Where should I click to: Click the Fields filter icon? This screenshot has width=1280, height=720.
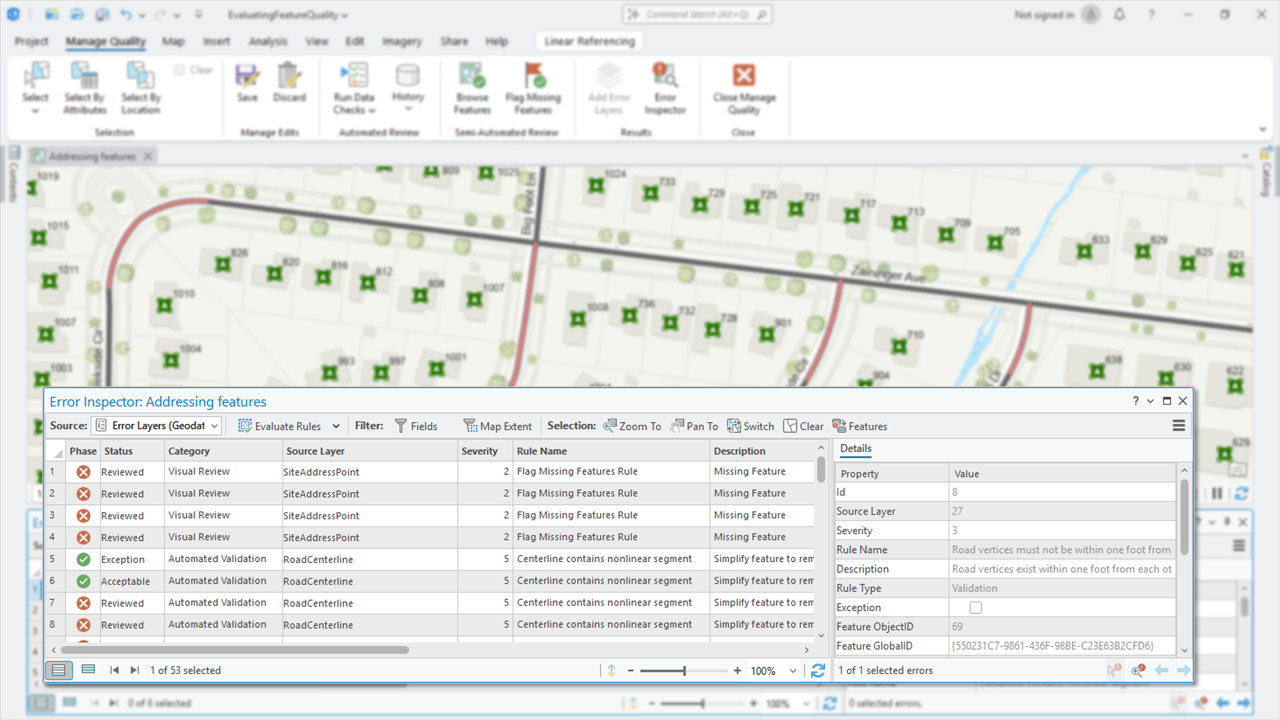(x=401, y=426)
